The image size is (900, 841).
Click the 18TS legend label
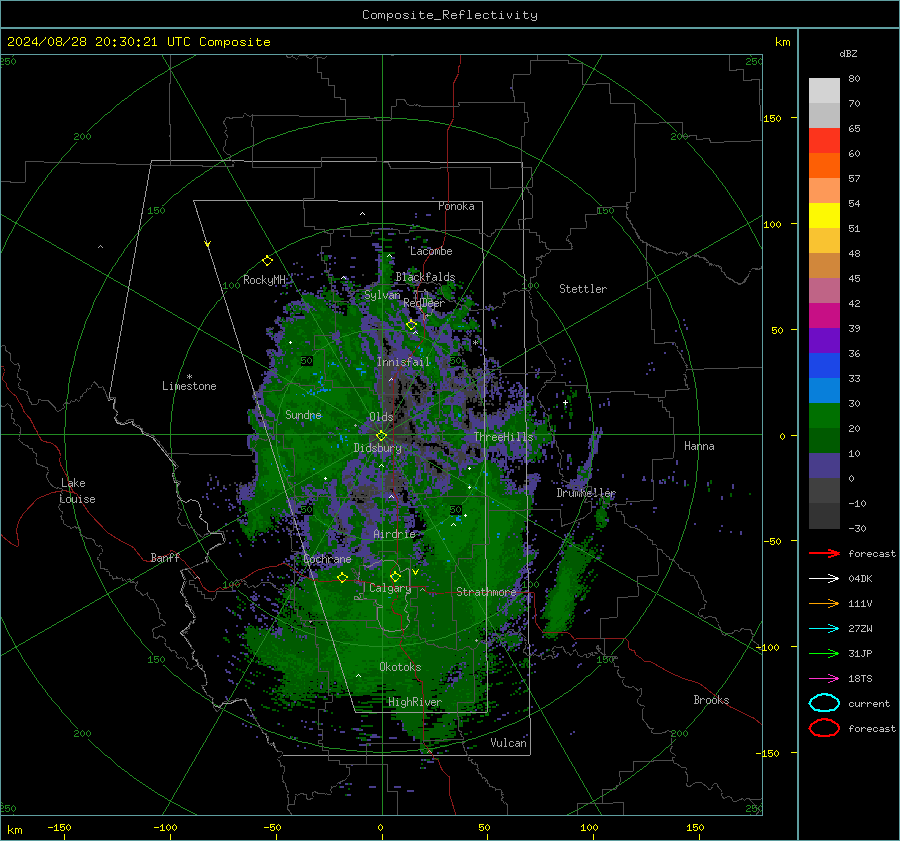tap(860, 679)
